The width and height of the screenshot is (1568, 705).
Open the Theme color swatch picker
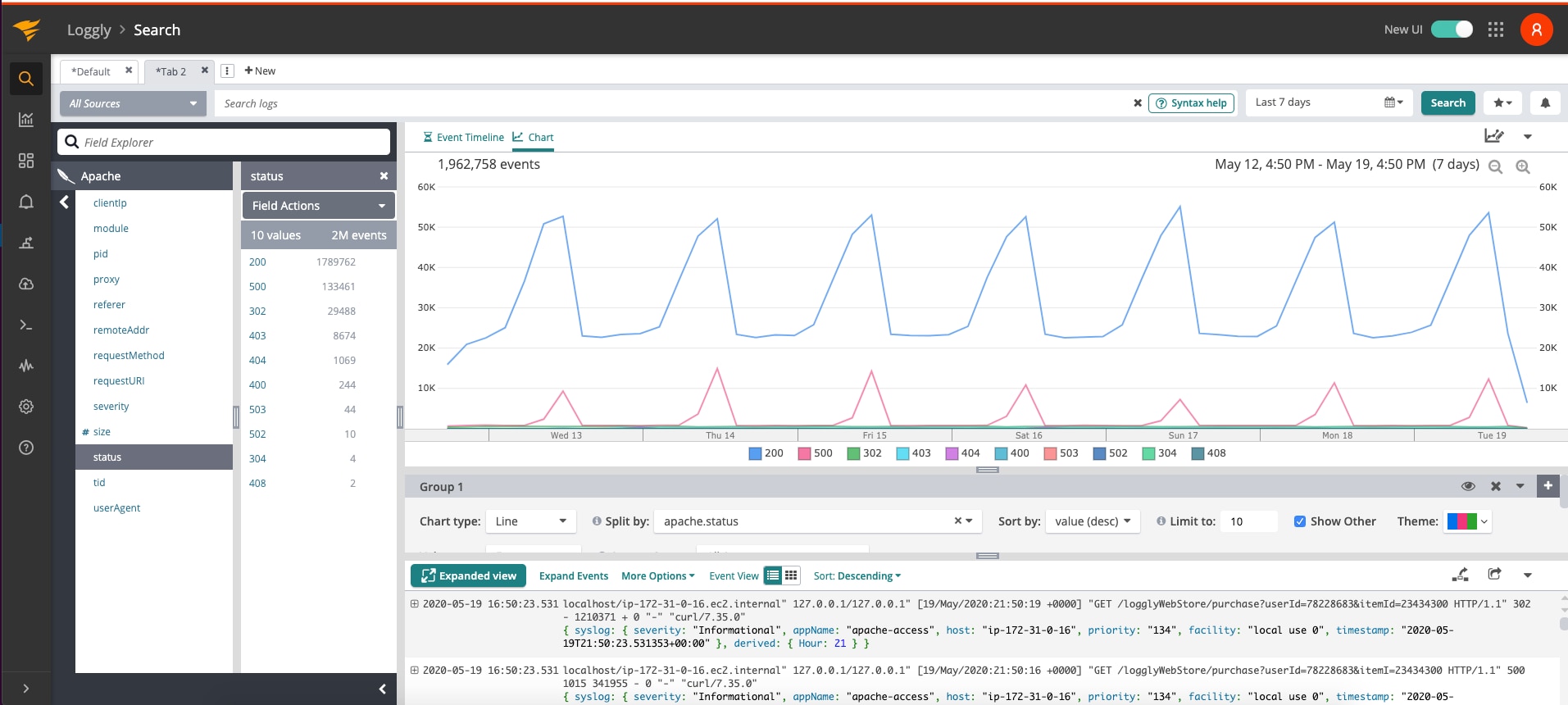click(x=1467, y=521)
